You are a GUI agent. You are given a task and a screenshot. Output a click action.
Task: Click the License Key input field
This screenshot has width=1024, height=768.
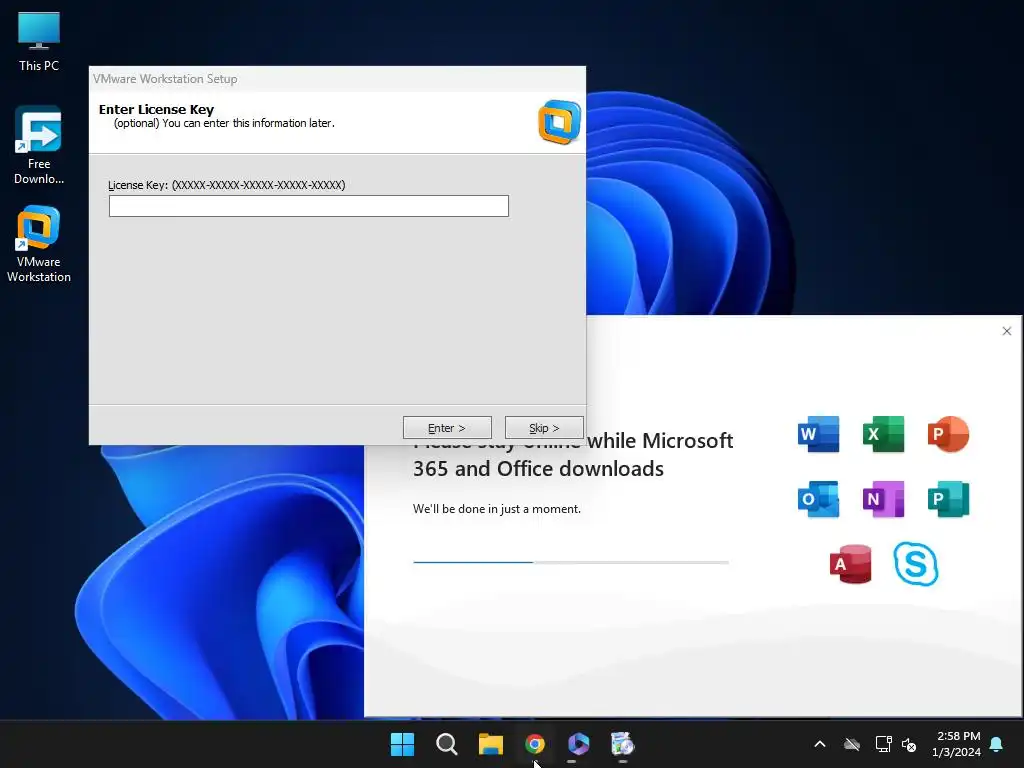[x=308, y=206]
